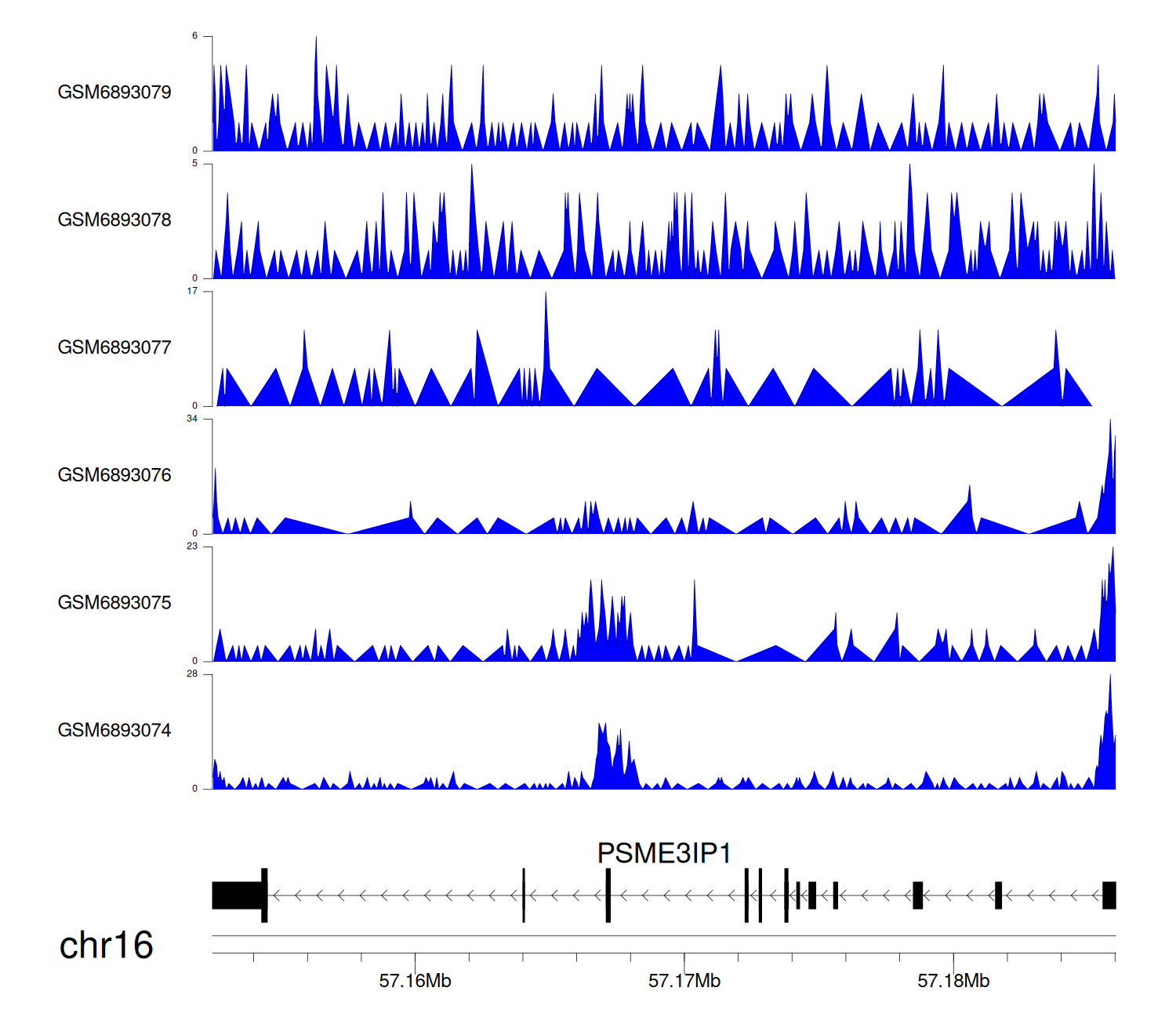Select the rightmost exon of the PSME3IP1 gene
This screenshot has height=1035, width=1176.
pyautogui.click(x=1109, y=895)
